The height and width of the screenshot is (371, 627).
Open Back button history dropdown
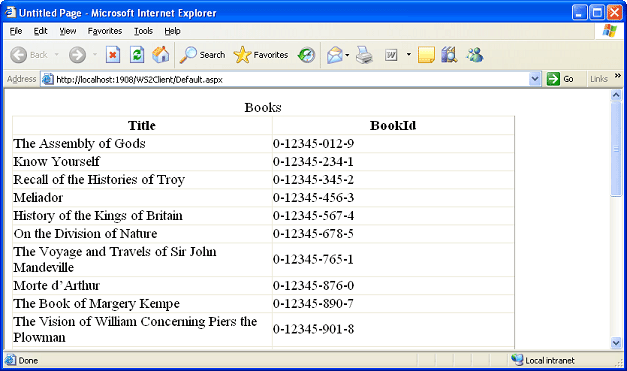click(x=56, y=54)
